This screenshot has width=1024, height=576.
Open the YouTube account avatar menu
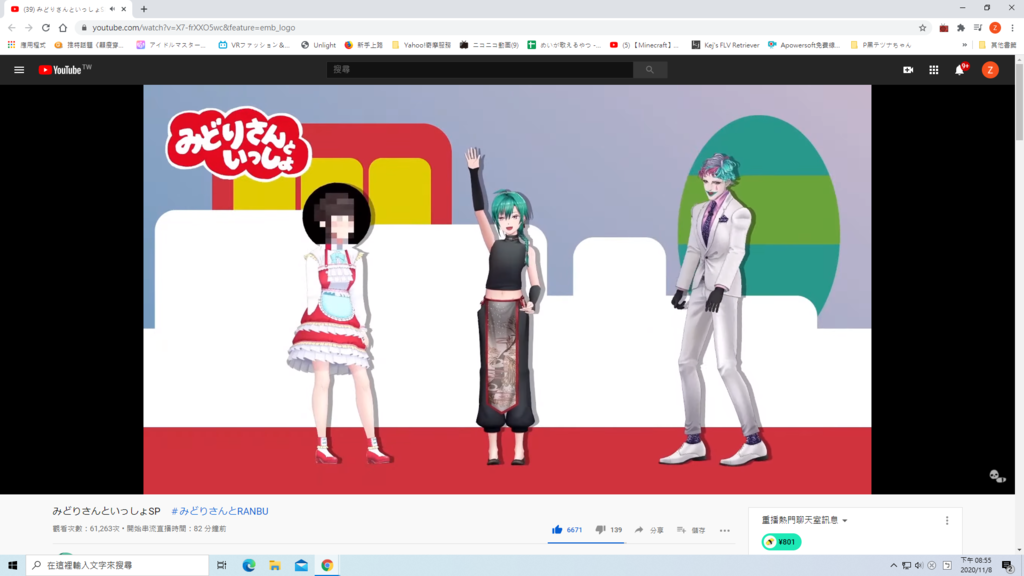(990, 70)
